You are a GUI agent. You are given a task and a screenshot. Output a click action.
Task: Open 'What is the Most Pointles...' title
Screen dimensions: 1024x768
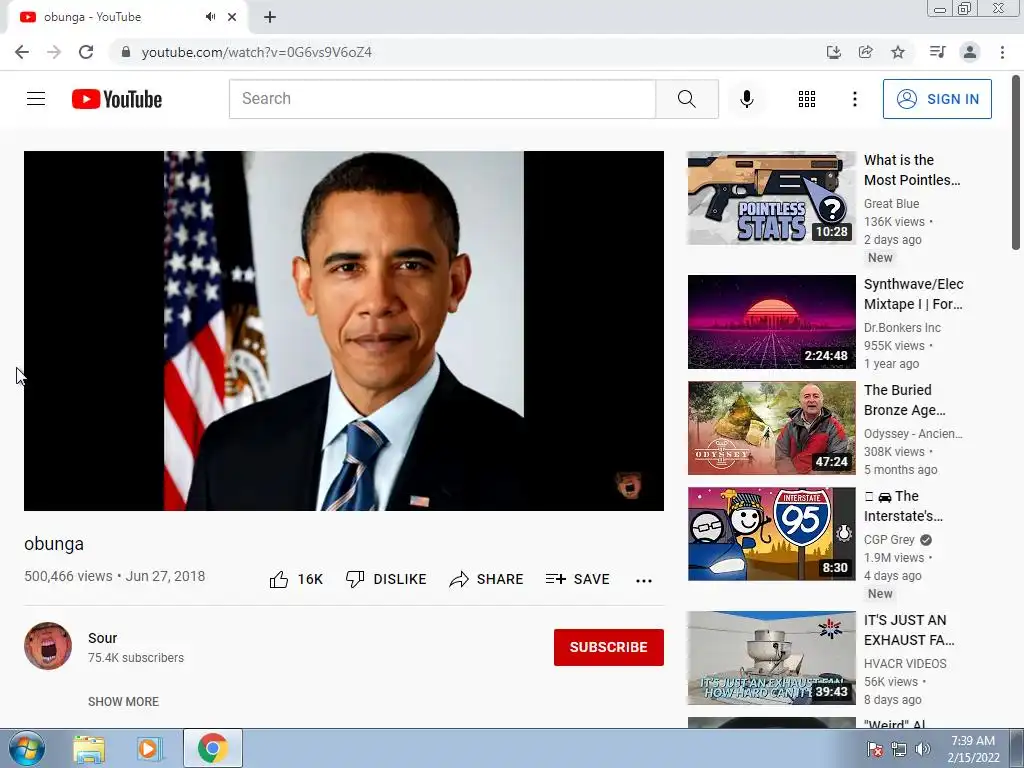coord(912,170)
